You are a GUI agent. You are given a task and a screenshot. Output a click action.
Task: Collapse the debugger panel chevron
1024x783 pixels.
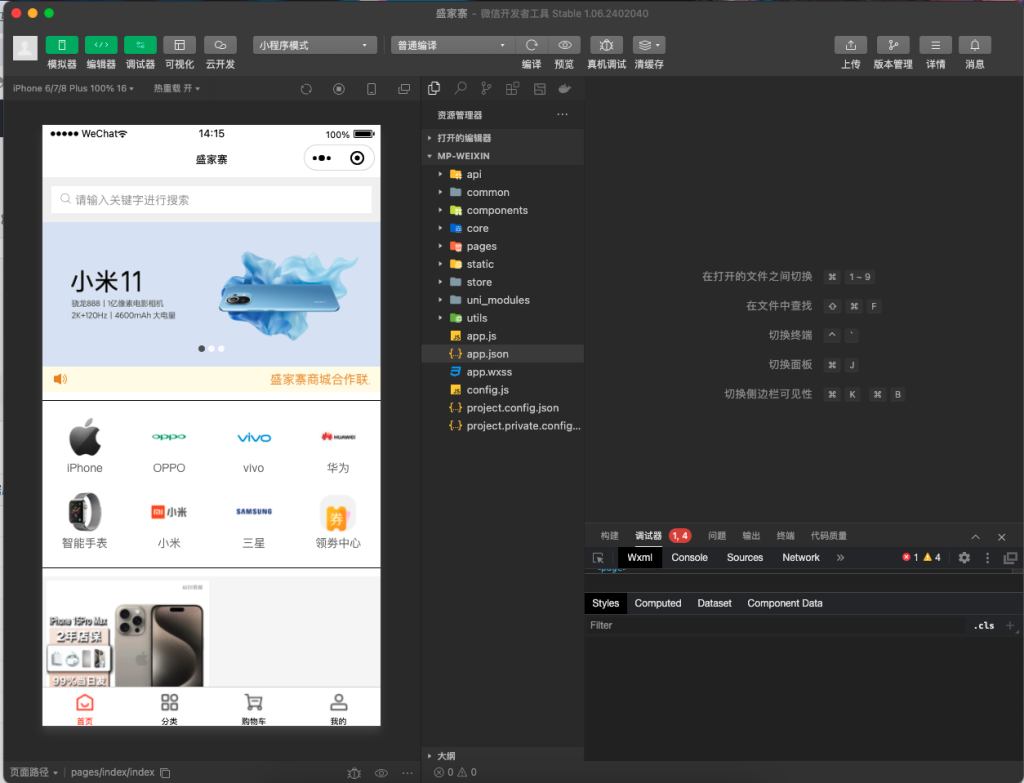975,537
